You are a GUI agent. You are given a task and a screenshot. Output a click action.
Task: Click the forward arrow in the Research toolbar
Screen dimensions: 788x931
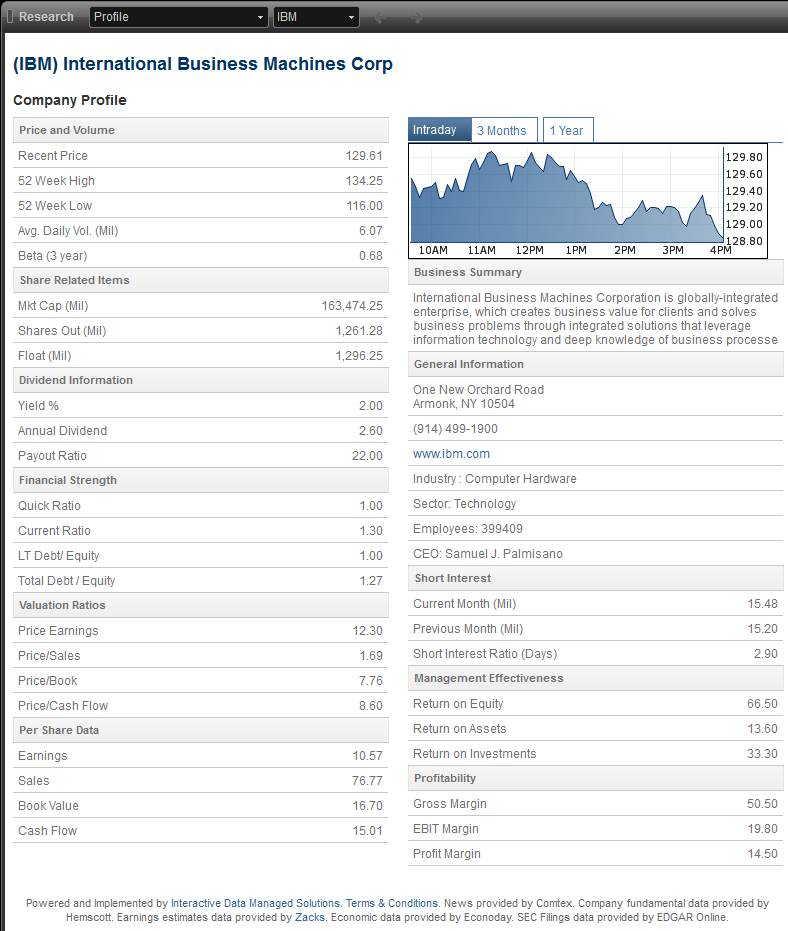[417, 17]
